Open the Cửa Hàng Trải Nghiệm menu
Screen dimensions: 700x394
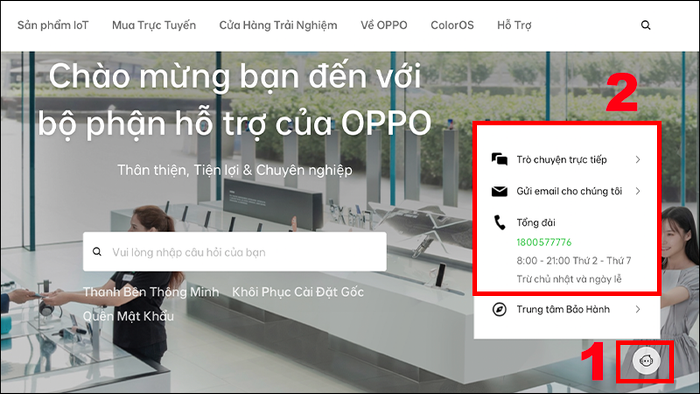pos(278,25)
